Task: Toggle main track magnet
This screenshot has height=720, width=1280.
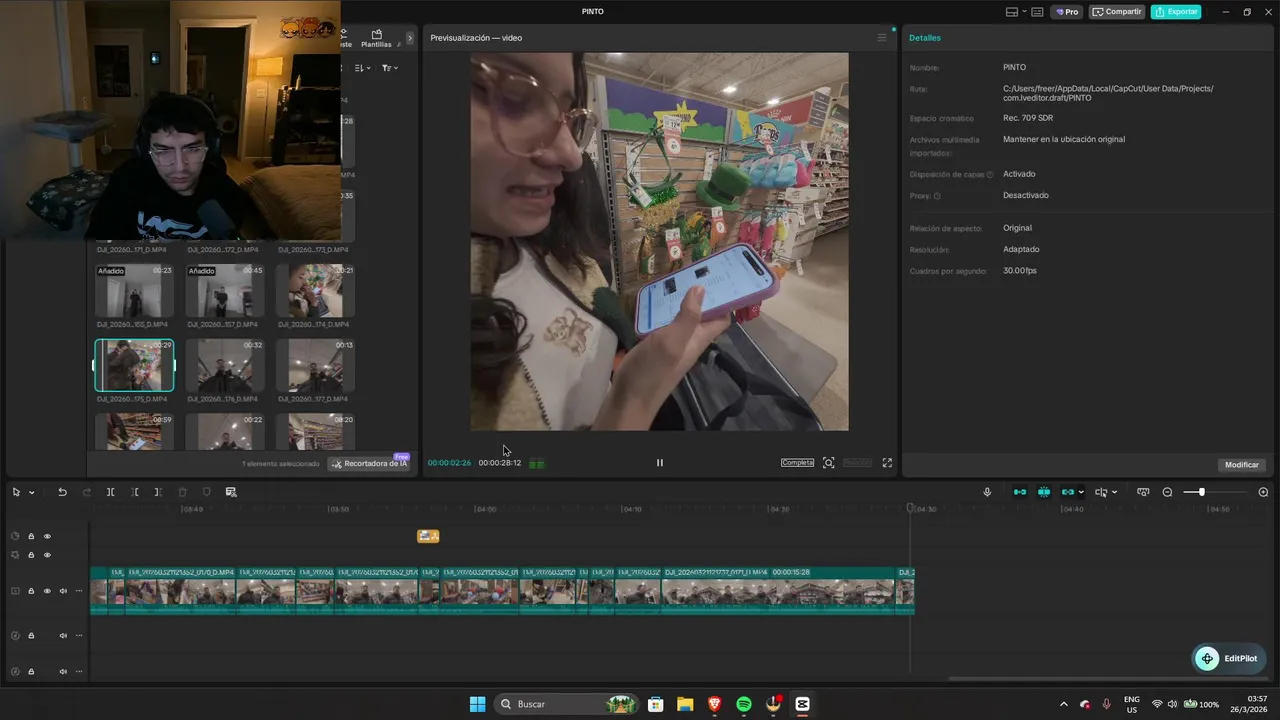Action: (x=1020, y=492)
